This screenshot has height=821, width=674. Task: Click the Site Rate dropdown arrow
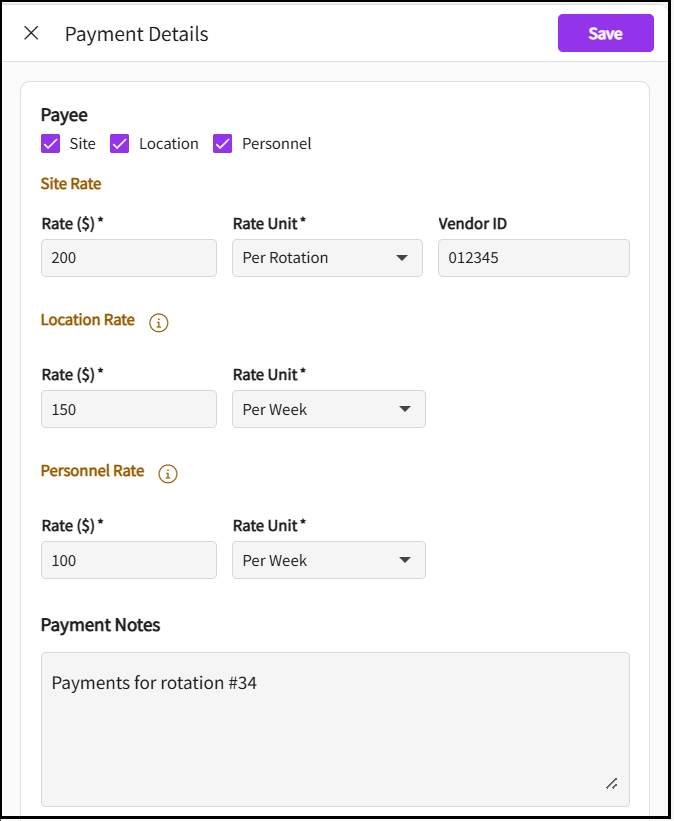coord(402,258)
